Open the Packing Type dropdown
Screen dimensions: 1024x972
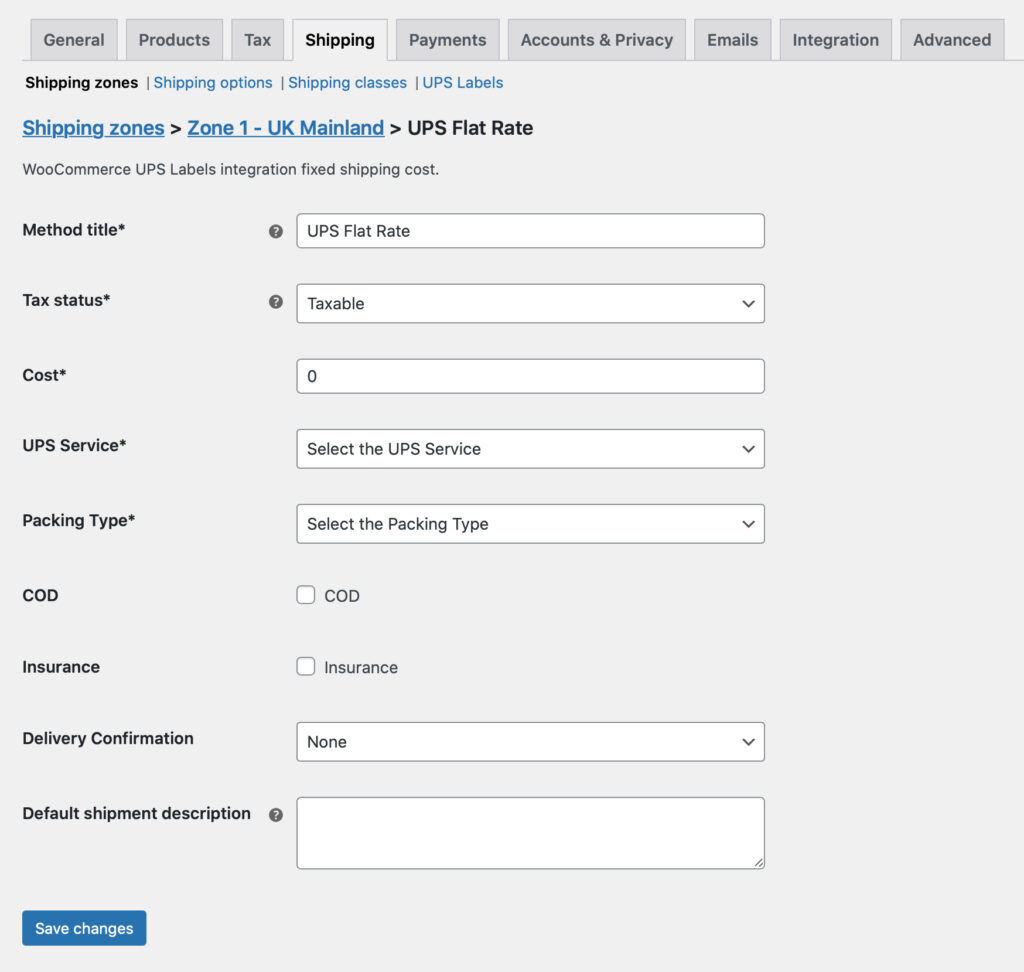pos(530,524)
